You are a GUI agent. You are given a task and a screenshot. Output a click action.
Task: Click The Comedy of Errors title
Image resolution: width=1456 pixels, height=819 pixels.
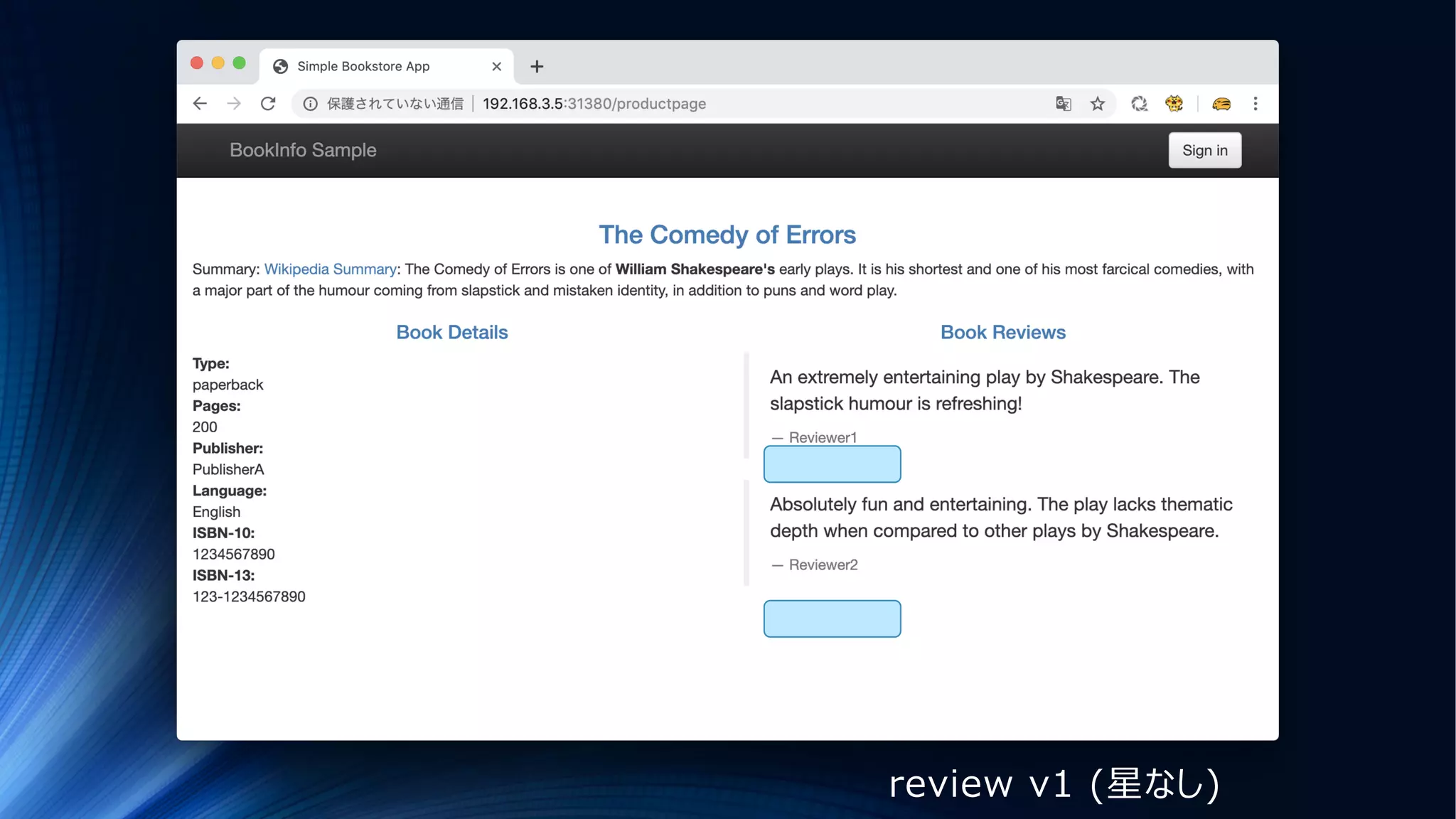click(727, 235)
